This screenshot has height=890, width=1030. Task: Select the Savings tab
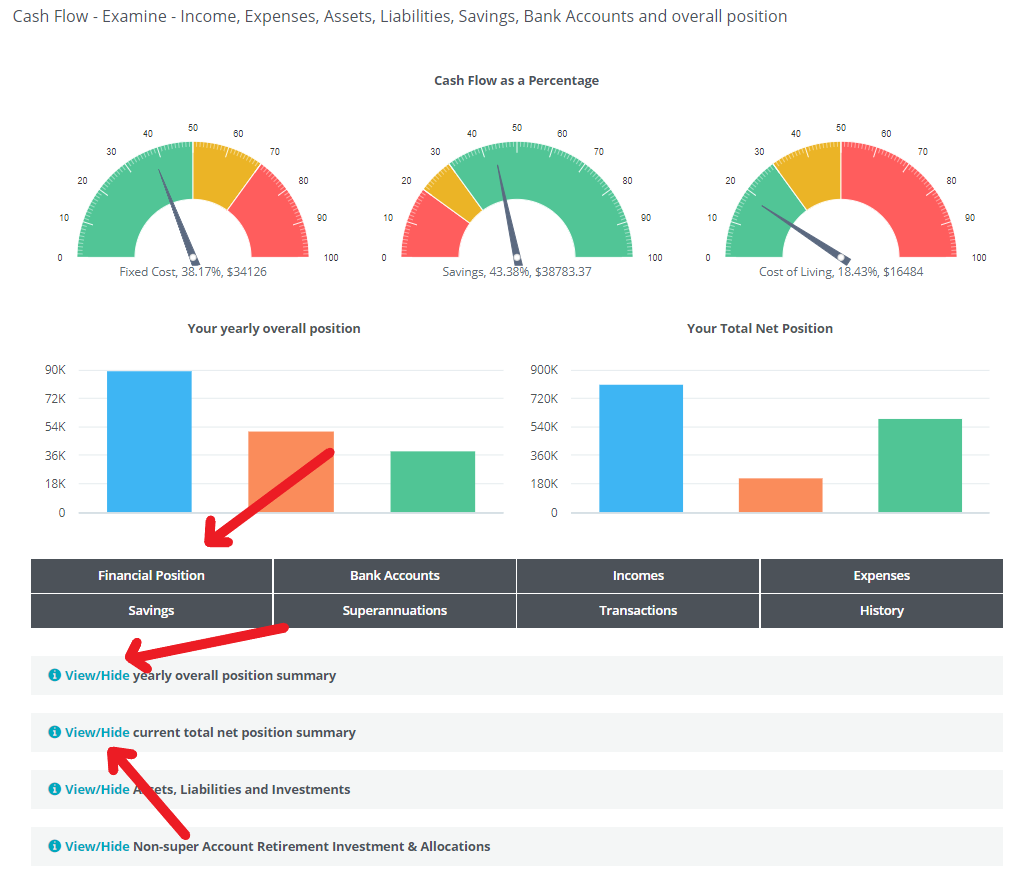tap(151, 611)
